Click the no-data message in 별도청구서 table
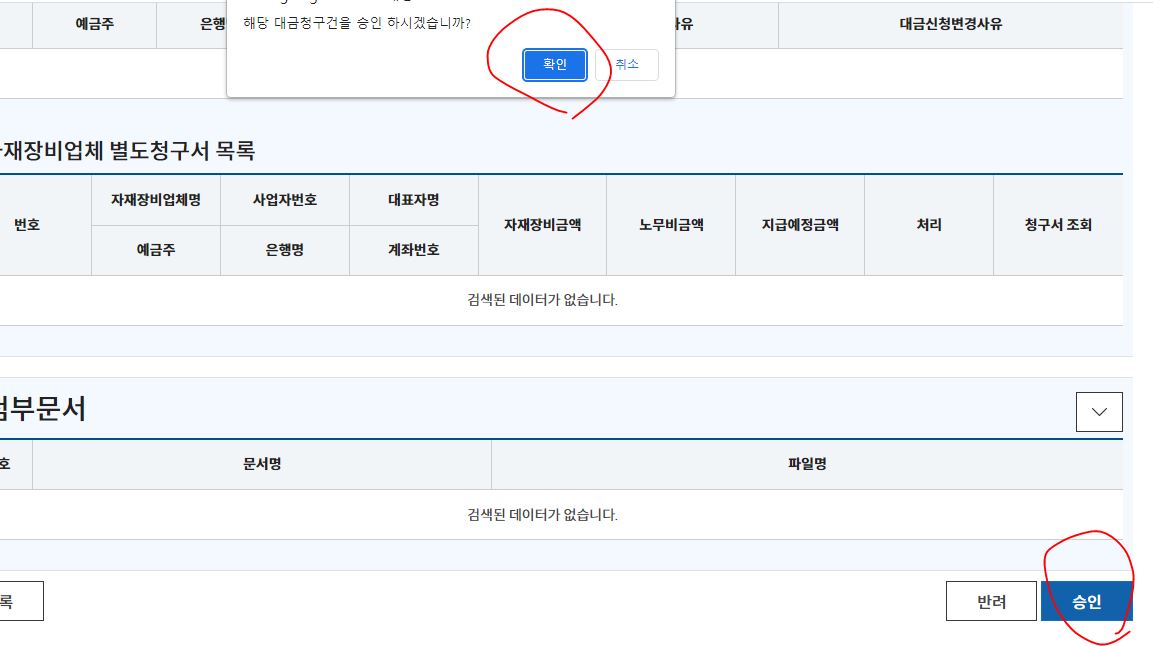The width and height of the screenshot is (1153, 646). (542, 300)
